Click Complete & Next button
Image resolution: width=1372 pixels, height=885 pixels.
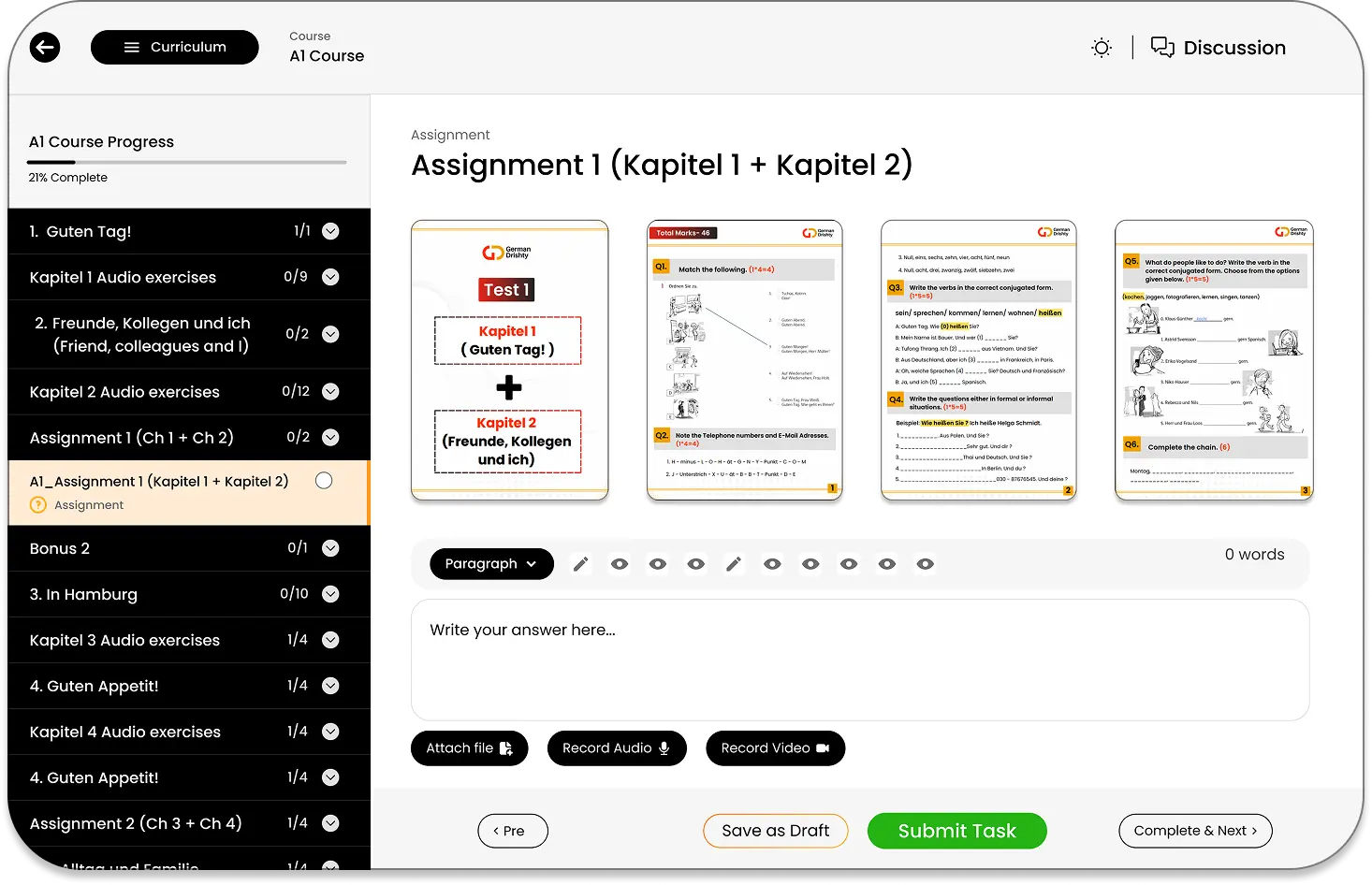pyautogui.click(x=1195, y=831)
